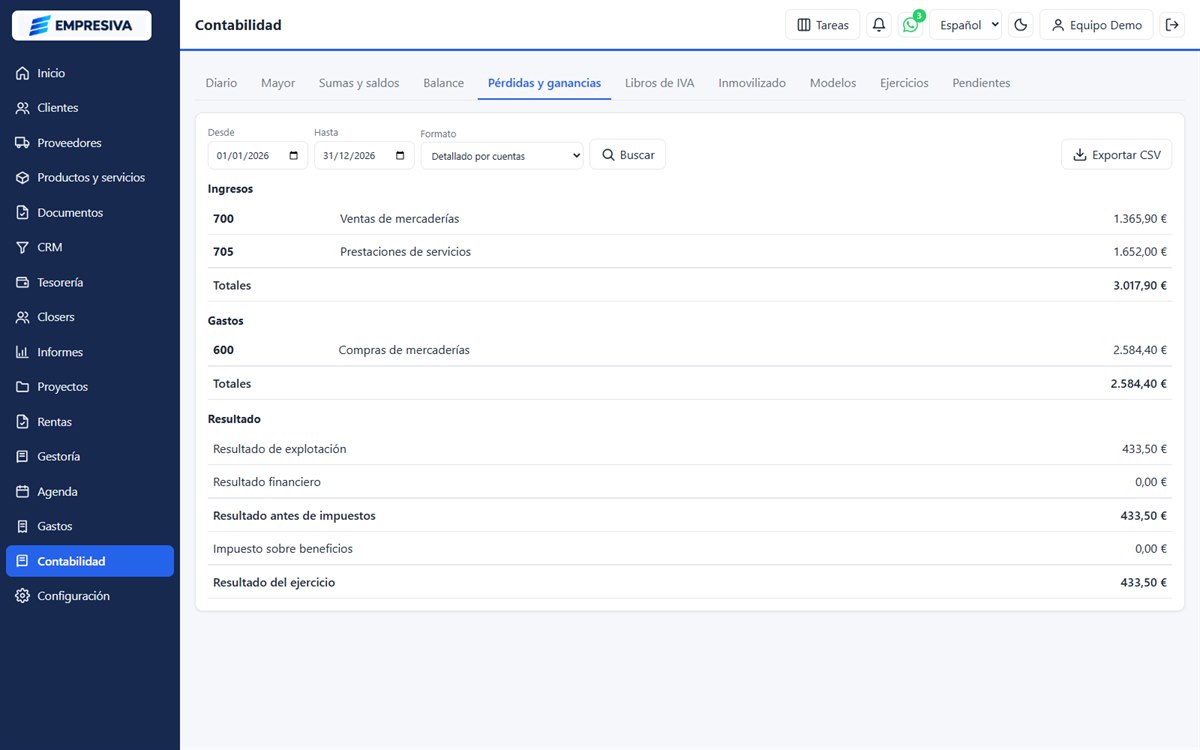Open Closers in sidebar
1200x750 pixels.
(90, 317)
